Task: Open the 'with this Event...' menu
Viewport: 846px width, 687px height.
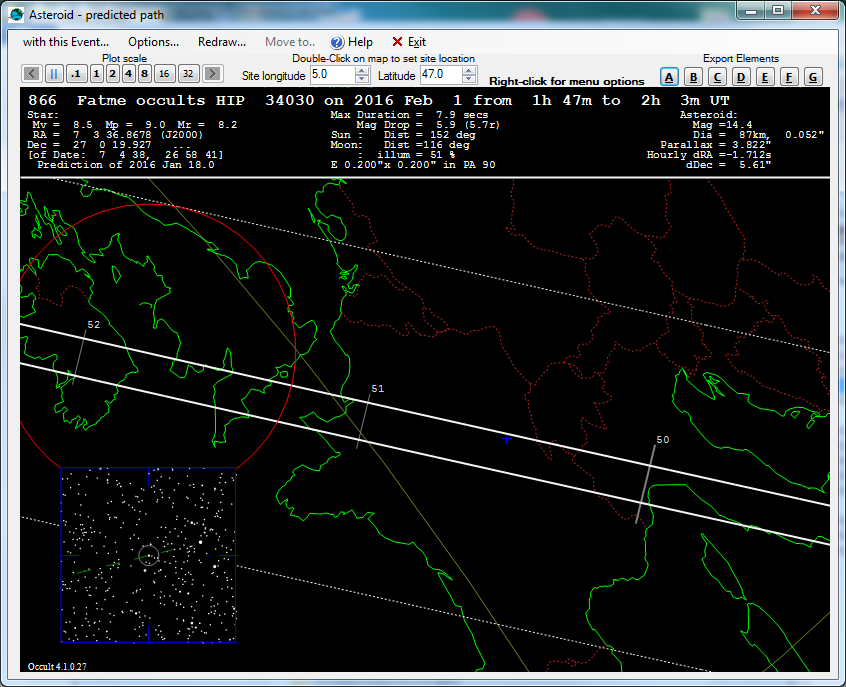Action: click(x=66, y=42)
